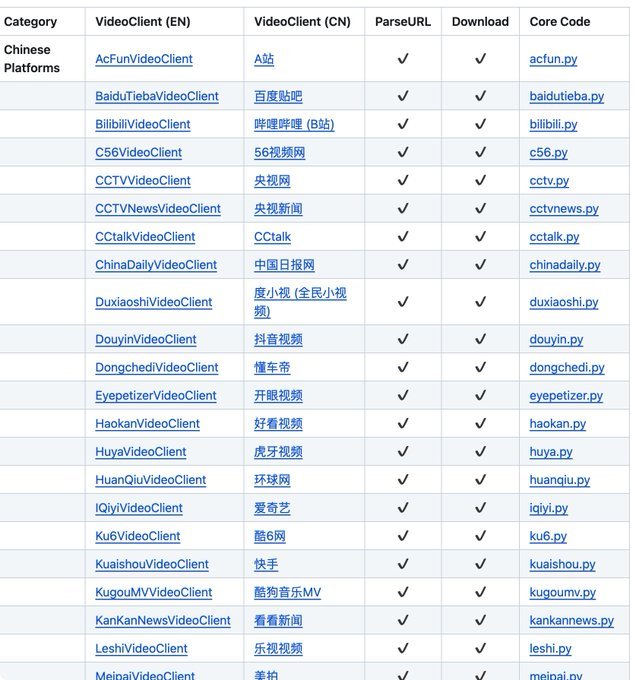Open the ku6.py file link

pos(548,536)
